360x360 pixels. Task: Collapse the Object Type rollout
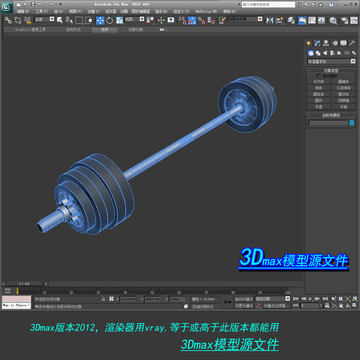click(331, 70)
